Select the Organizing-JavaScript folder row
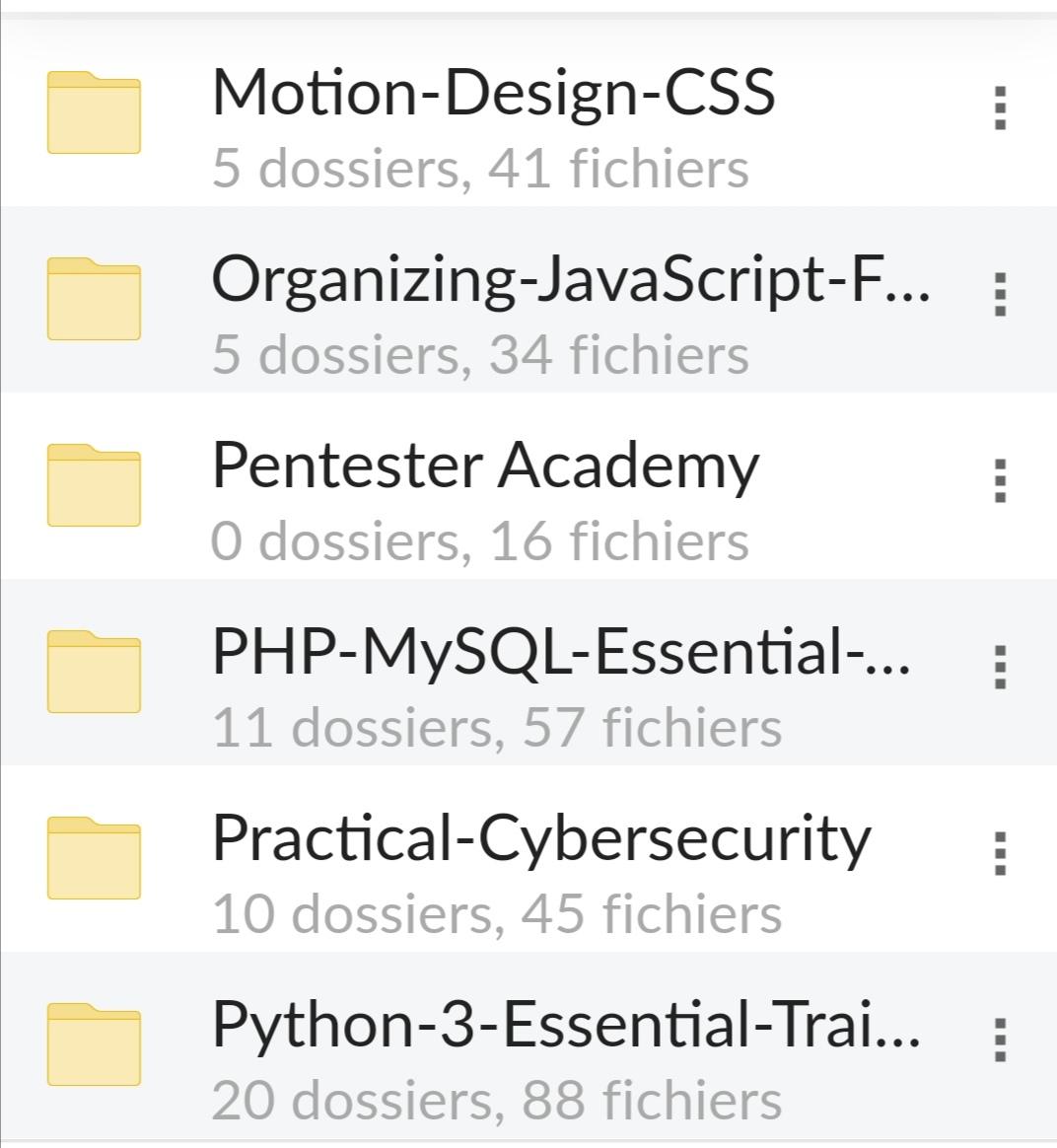Viewport: 1057px width, 1148px height. point(575,285)
